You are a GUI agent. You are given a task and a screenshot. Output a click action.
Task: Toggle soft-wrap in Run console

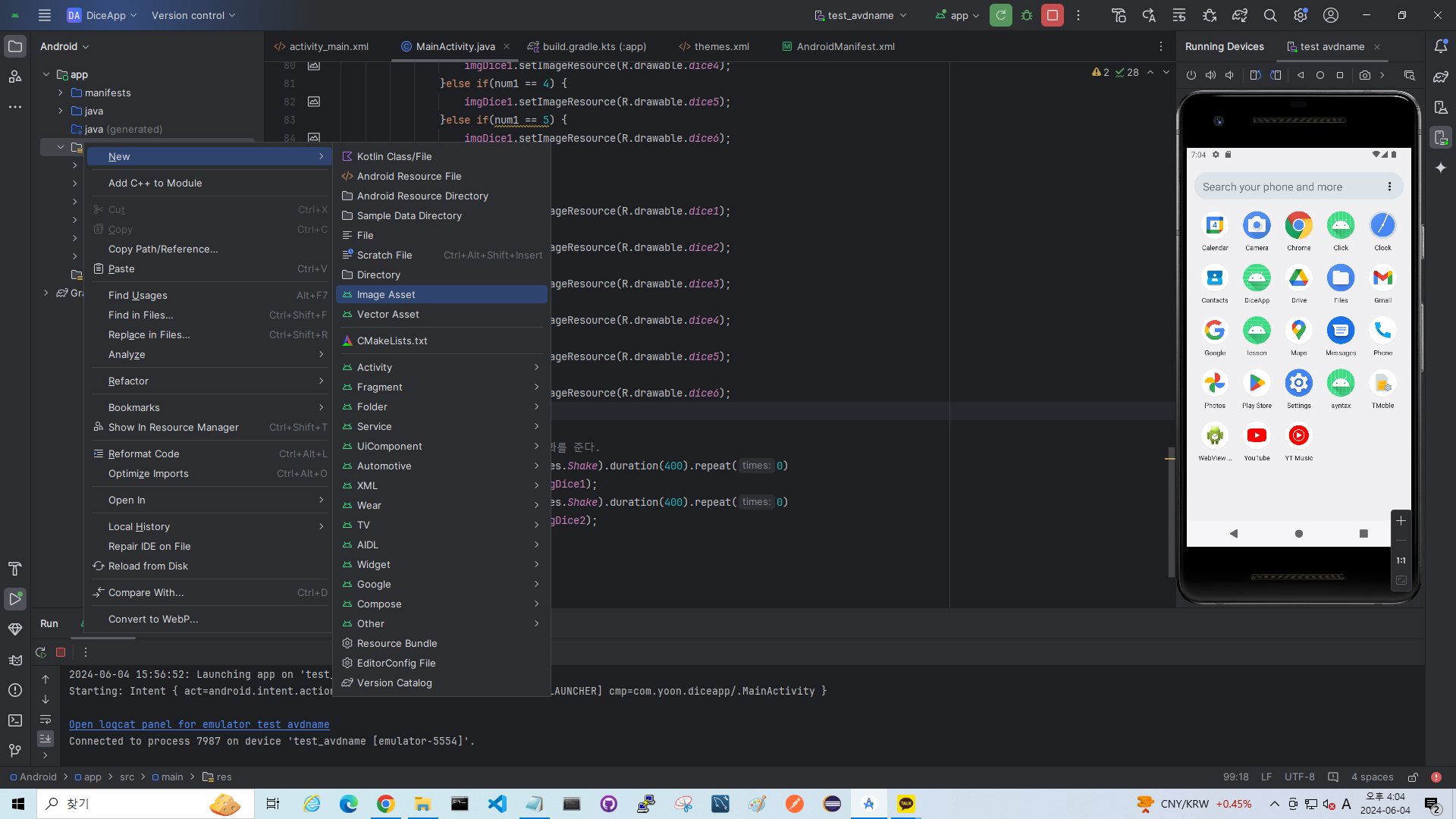click(x=45, y=719)
